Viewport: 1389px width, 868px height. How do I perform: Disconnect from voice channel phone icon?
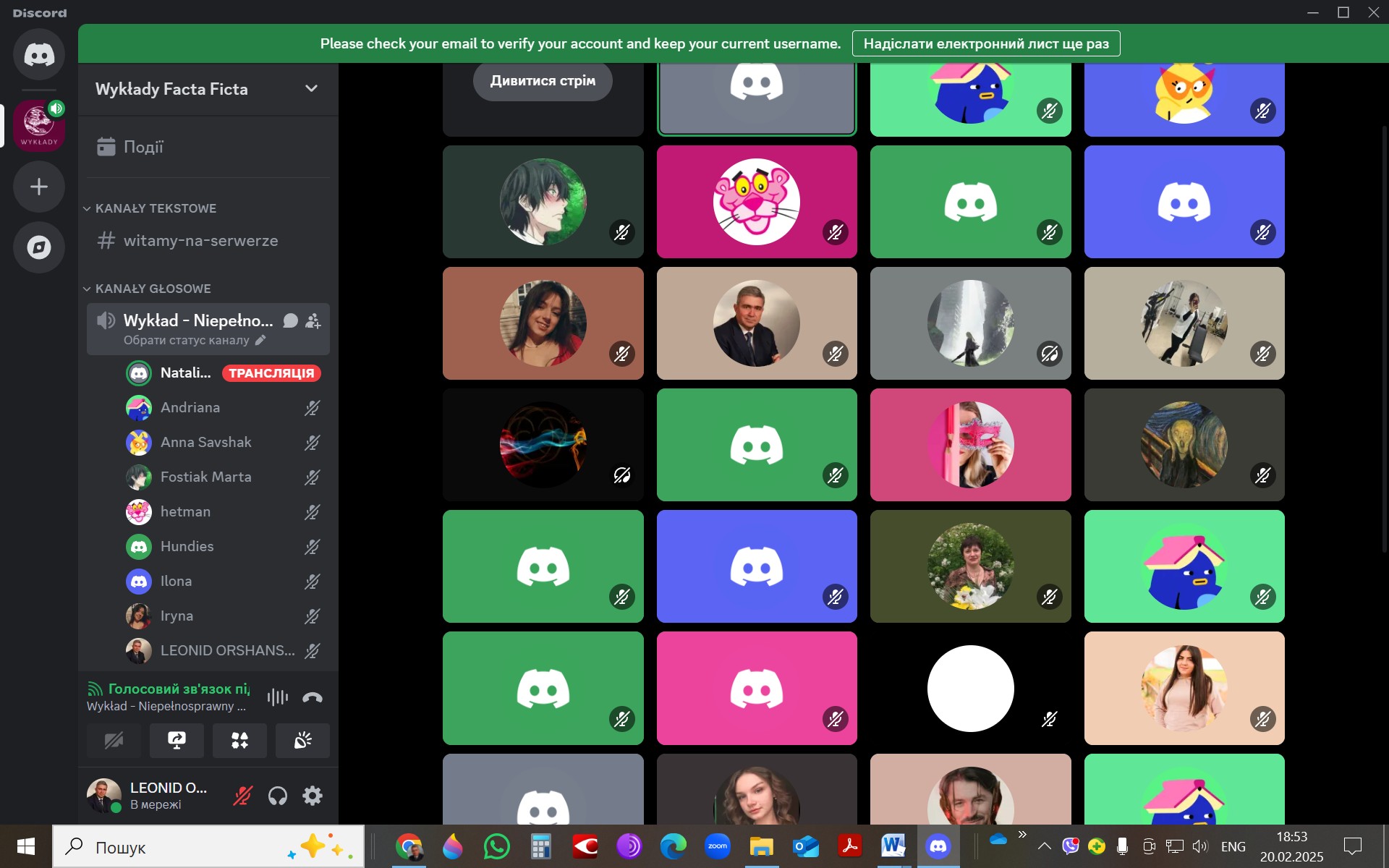pyautogui.click(x=313, y=697)
